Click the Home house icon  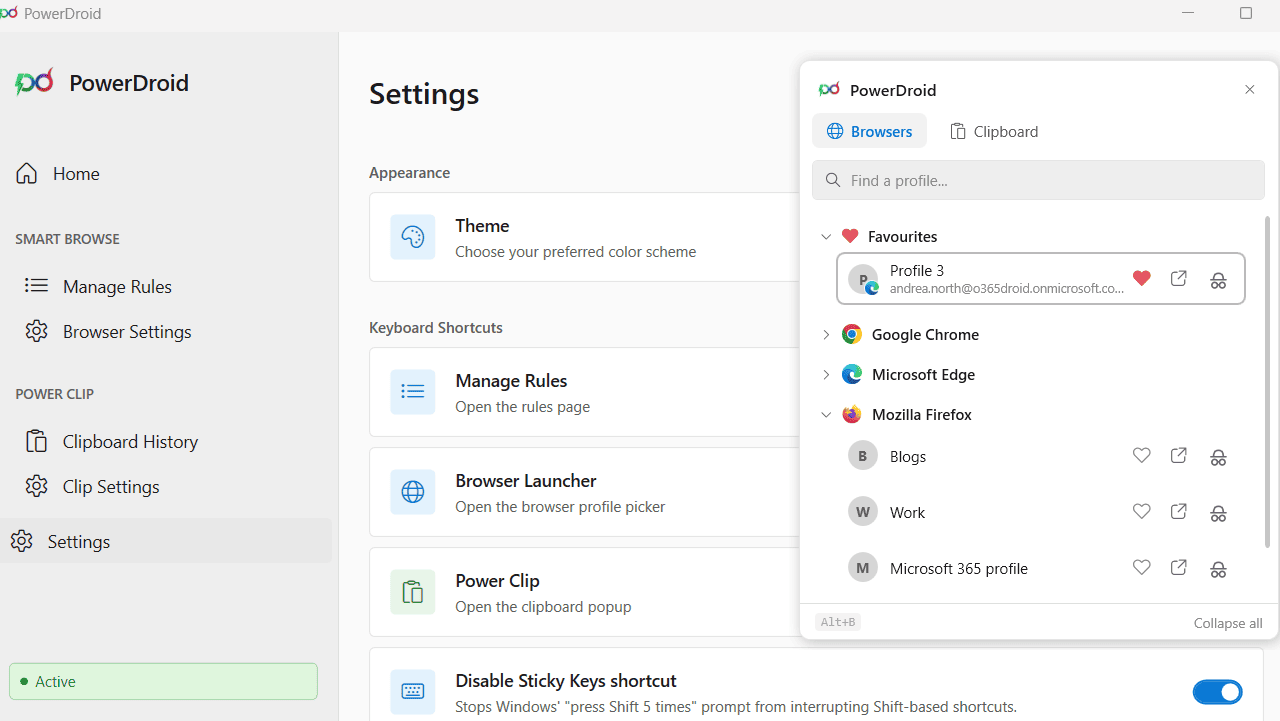click(27, 173)
